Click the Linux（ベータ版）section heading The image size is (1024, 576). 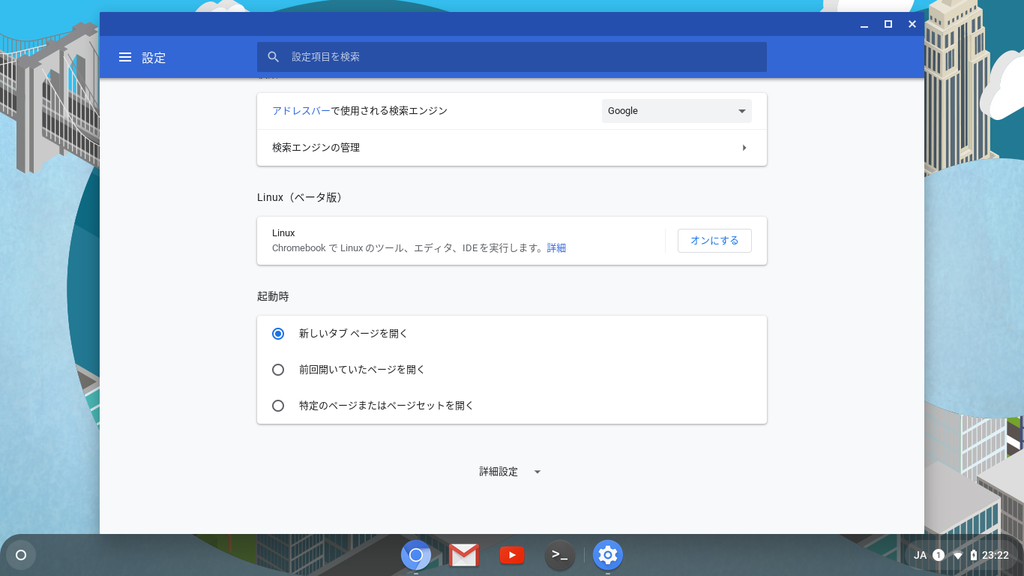pyautogui.click(x=299, y=197)
